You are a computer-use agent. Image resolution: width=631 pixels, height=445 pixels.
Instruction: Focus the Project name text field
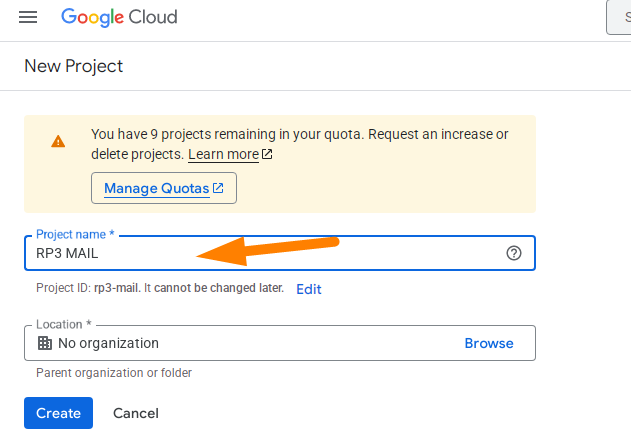point(260,253)
